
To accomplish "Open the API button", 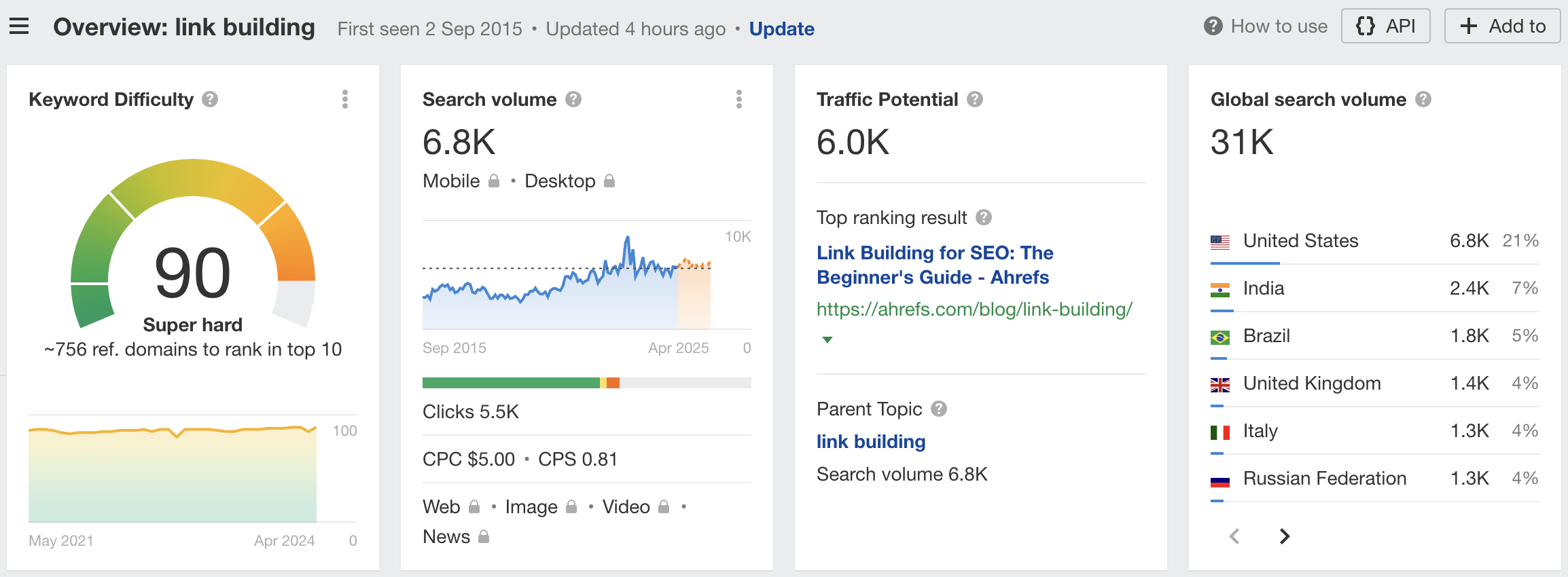I will tap(1385, 26).
